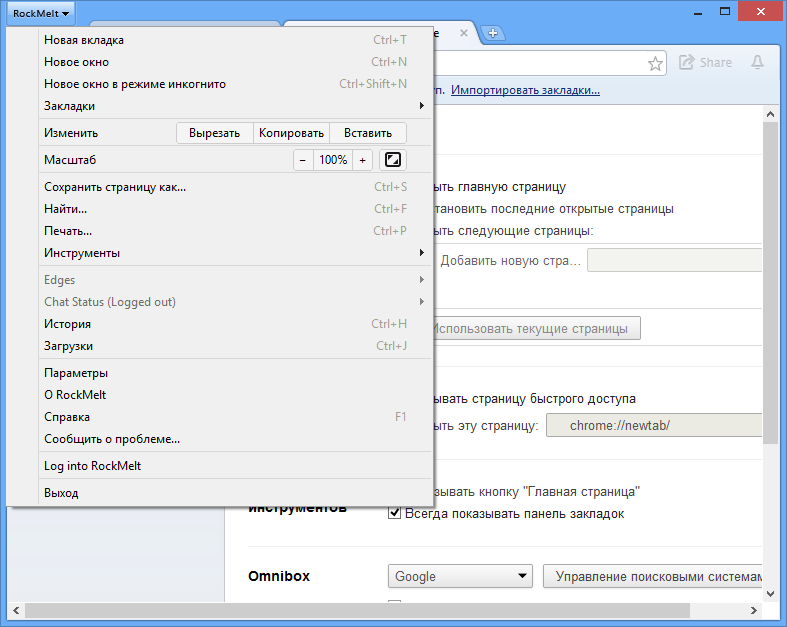The width and height of the screenshot is (787, 627).
Task: Open Параметры from the menu
Action: 235,373
